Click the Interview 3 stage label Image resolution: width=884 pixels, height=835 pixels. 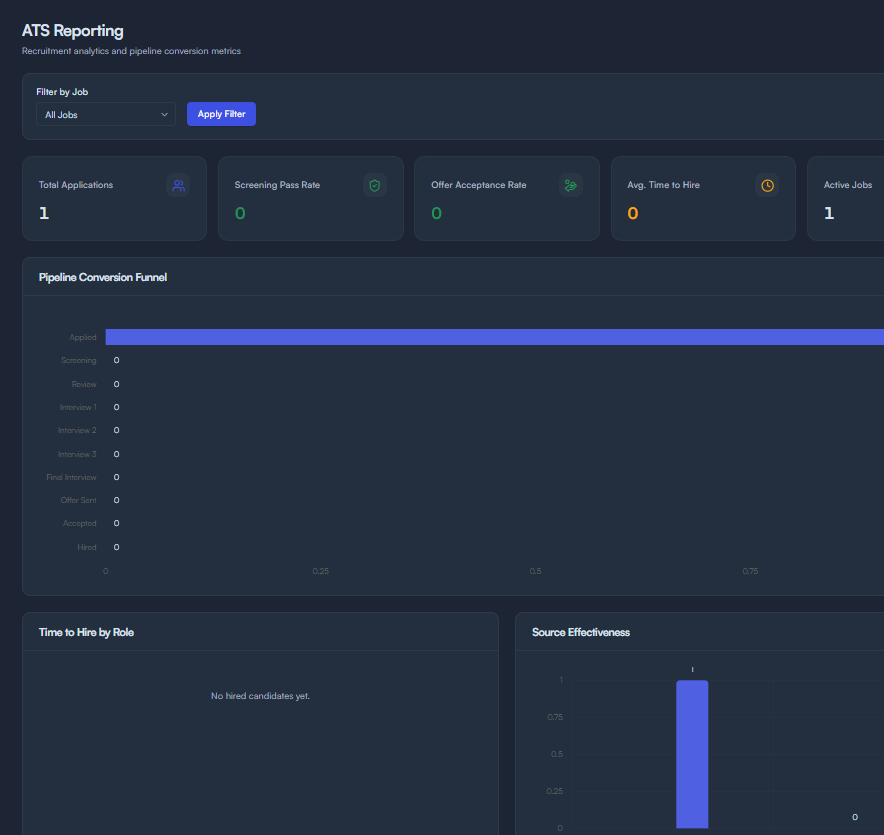pyautogui.click(x=77, y=454)
